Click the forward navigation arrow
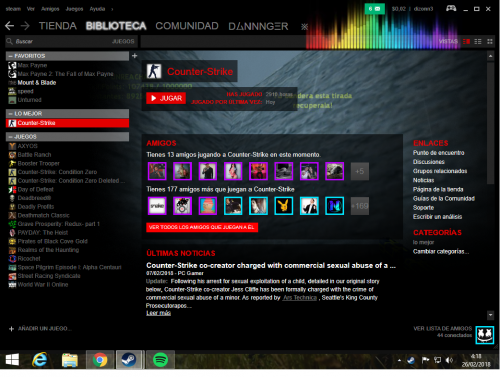Screen dimensions: 500x377 click(25, 26)
